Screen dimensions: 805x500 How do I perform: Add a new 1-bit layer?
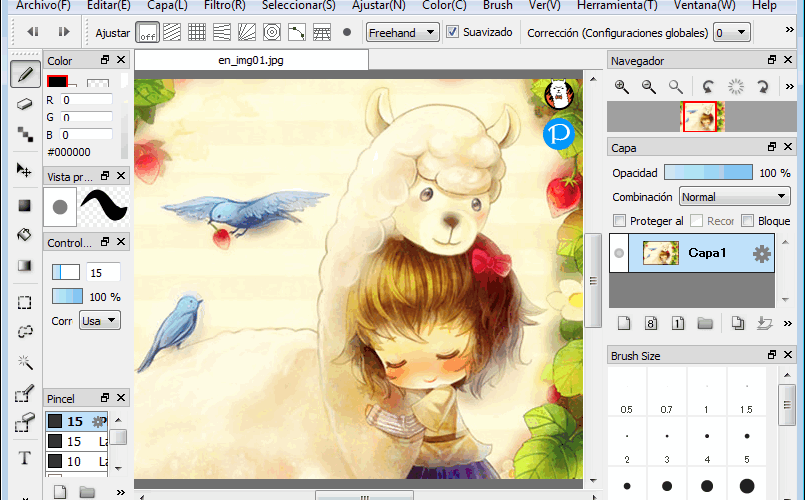[678, 323]
